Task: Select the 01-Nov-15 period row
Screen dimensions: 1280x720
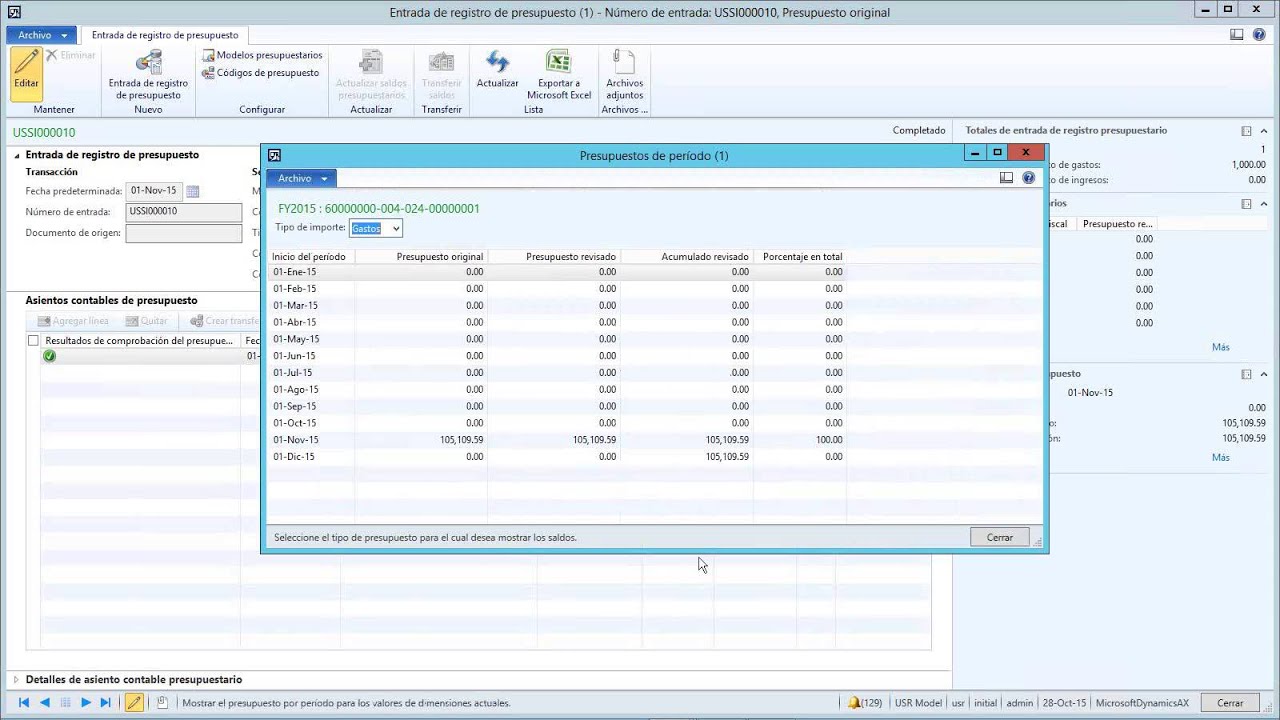Action: (557, 440)
